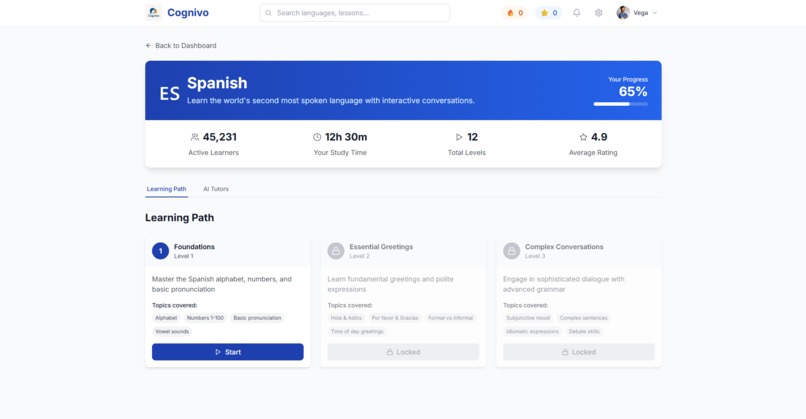The height and width of the screenshot is (419, 806).
Task: Click the active learners people icon
Action: coord(195,137)
